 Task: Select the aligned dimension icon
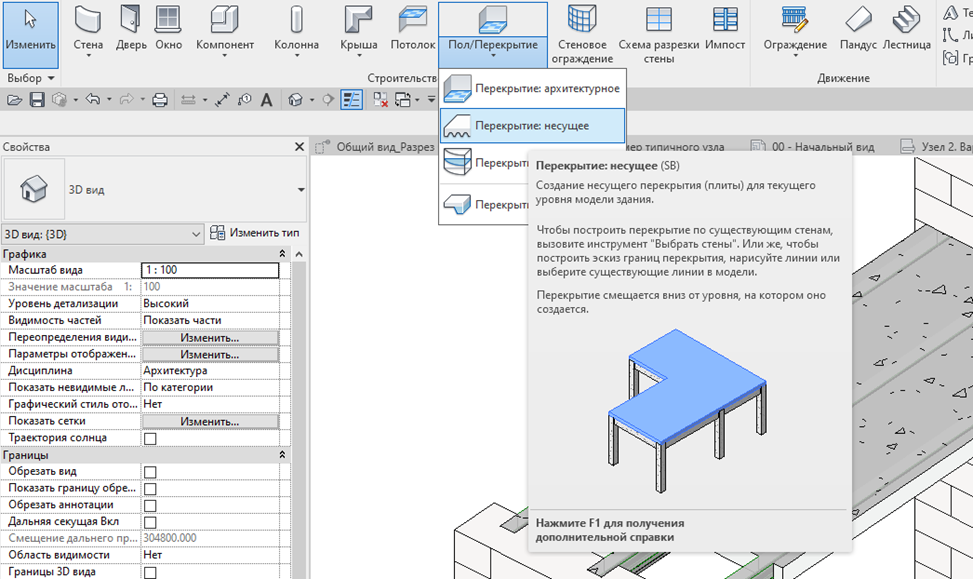pos(222,99)
